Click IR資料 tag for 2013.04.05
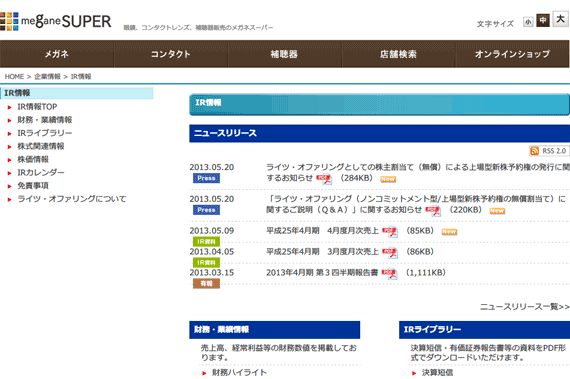The width and height of the screenshot is (570, 379). [x=206, y=263]
